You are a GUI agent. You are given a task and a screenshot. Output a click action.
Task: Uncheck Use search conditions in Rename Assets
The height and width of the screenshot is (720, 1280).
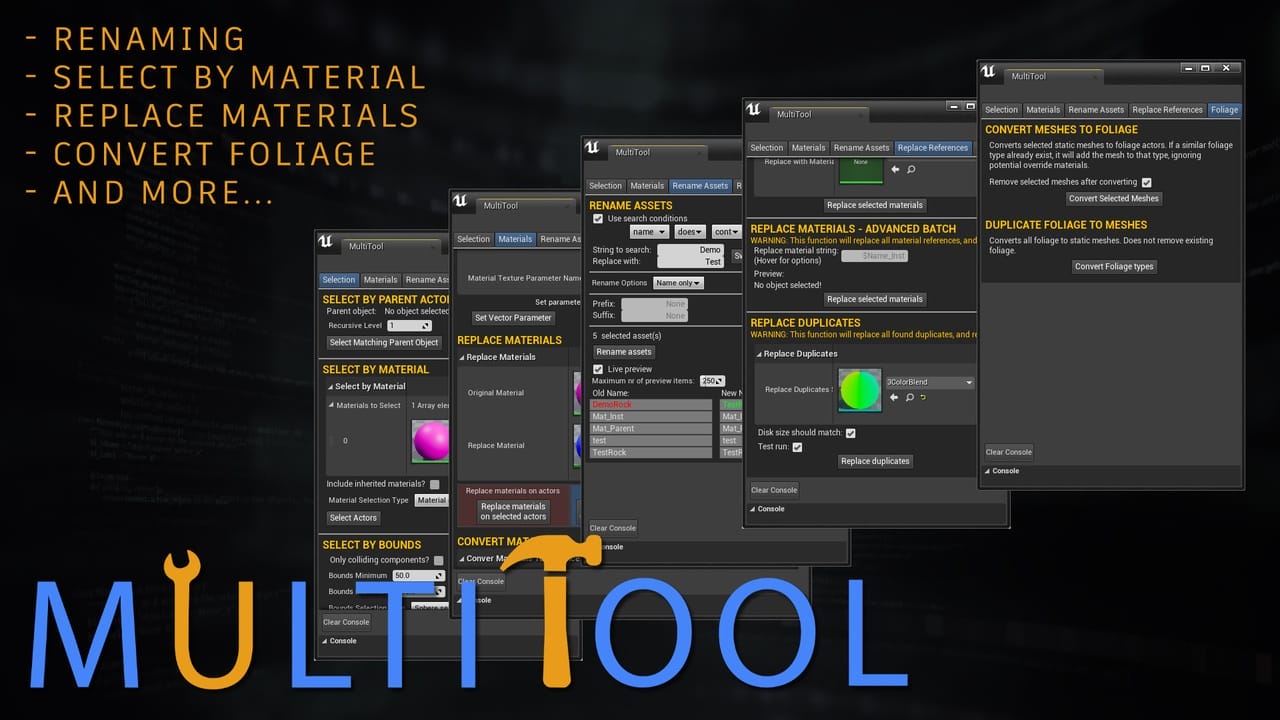click(596, 218)
